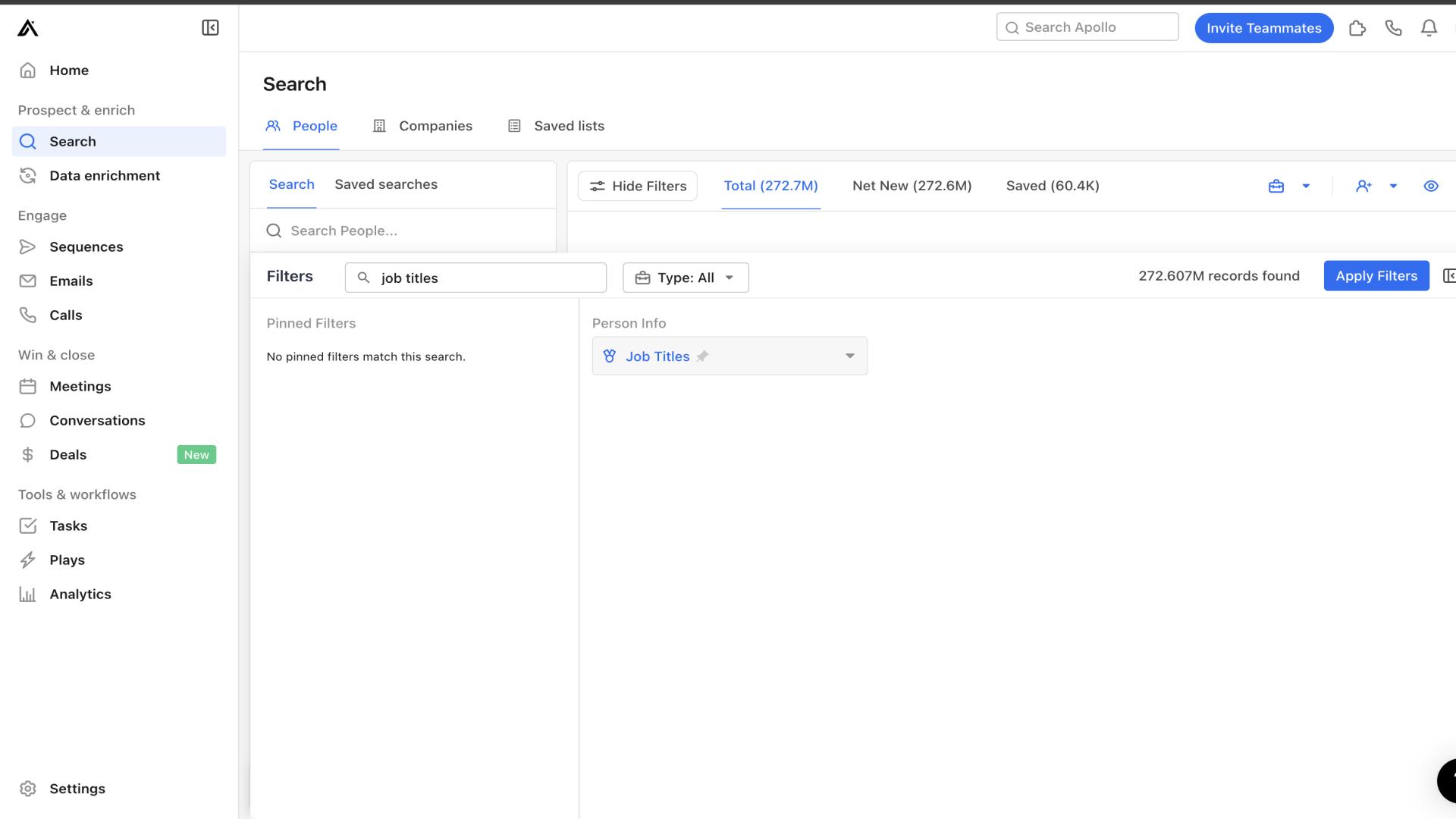The image size is (1456, 819).
Task: Switch to the Companies tab
Action: (x=436, y=125)
